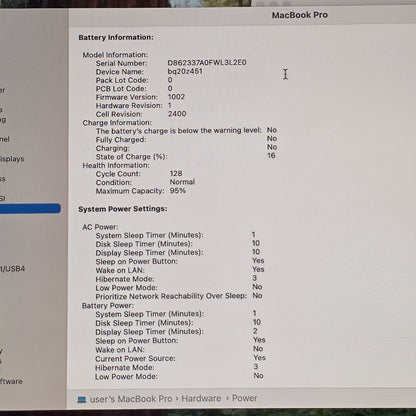This screenshot has width=416, height=416.
Task: Click the "Current Power Source:" label
Action: click(135, 359)
